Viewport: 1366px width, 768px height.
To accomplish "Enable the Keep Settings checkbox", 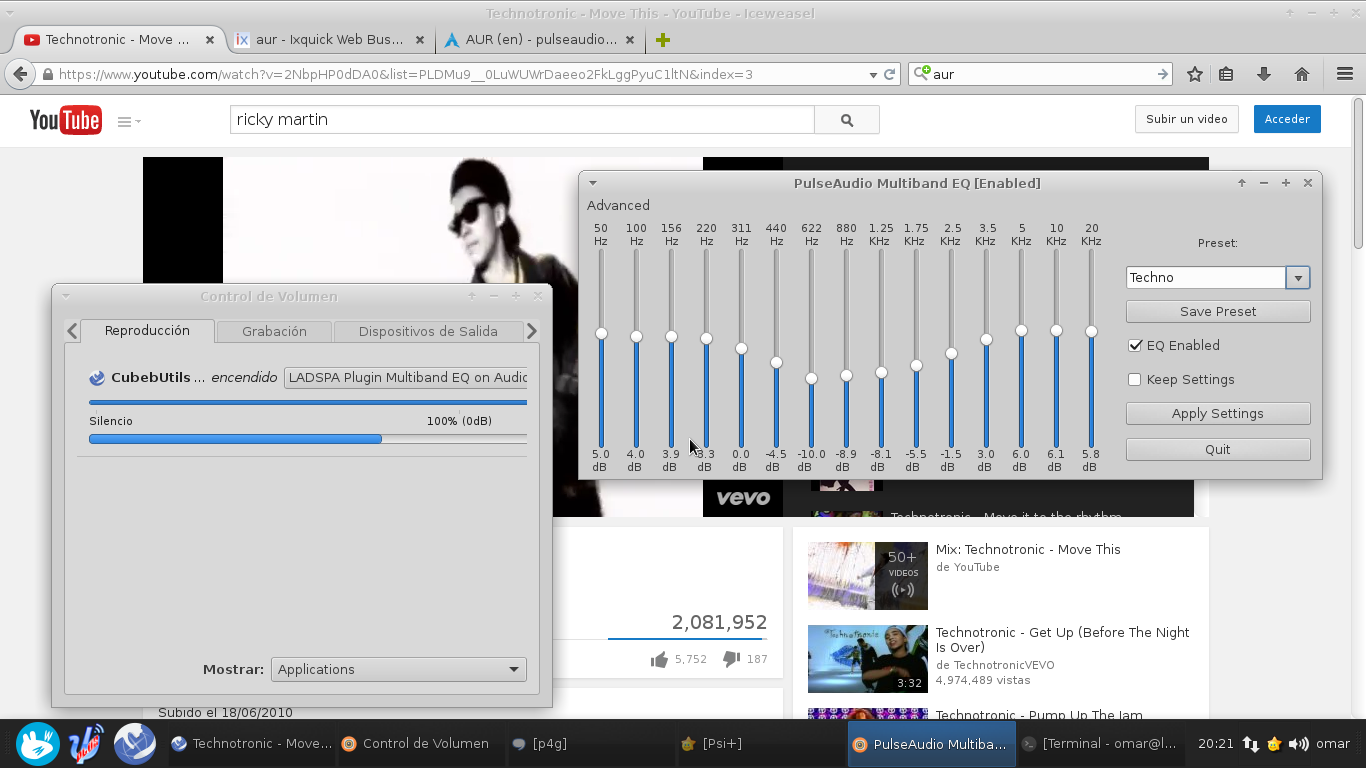I will click(x=1135, y=379).
